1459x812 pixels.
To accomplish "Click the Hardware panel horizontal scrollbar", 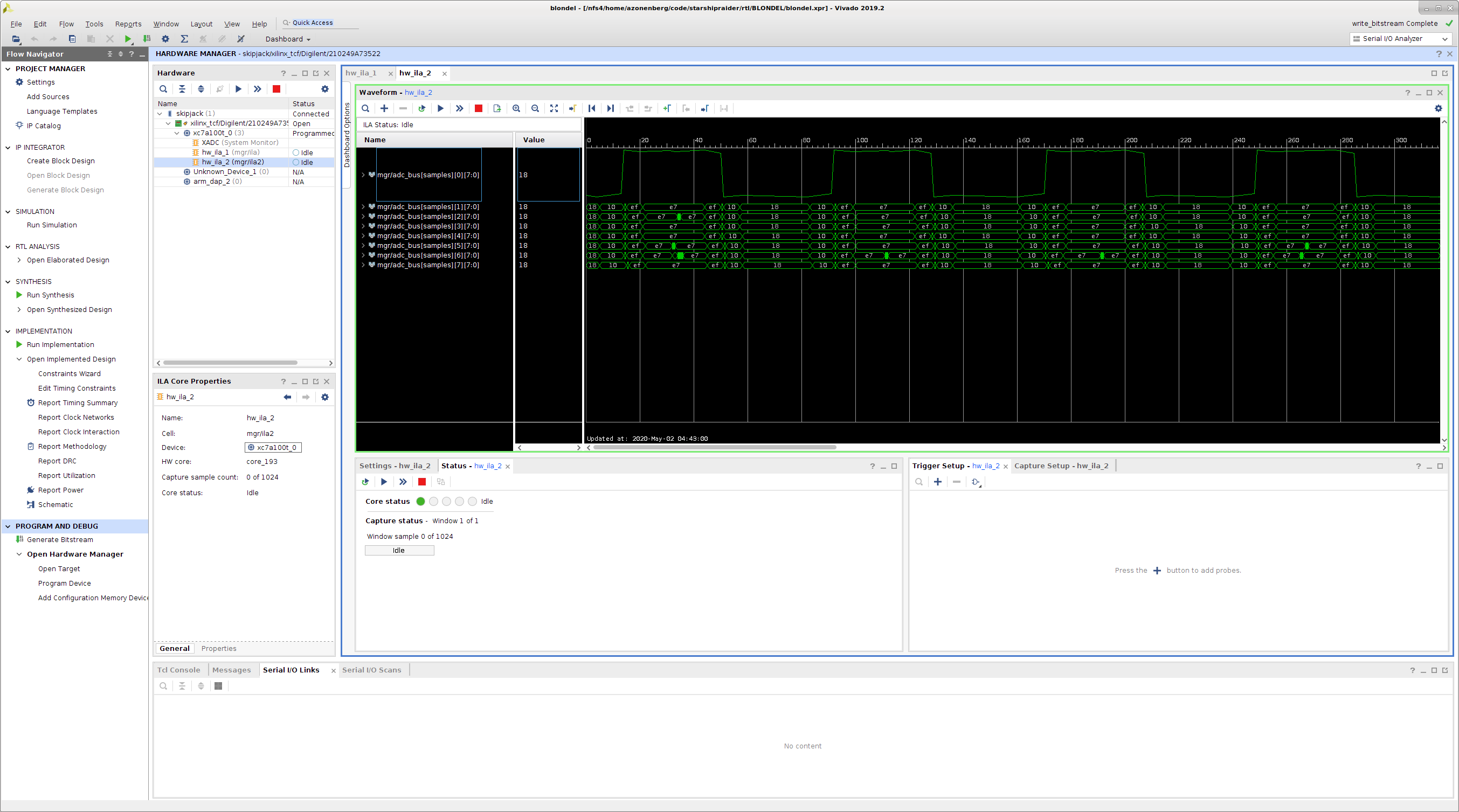I will [230, 363].
